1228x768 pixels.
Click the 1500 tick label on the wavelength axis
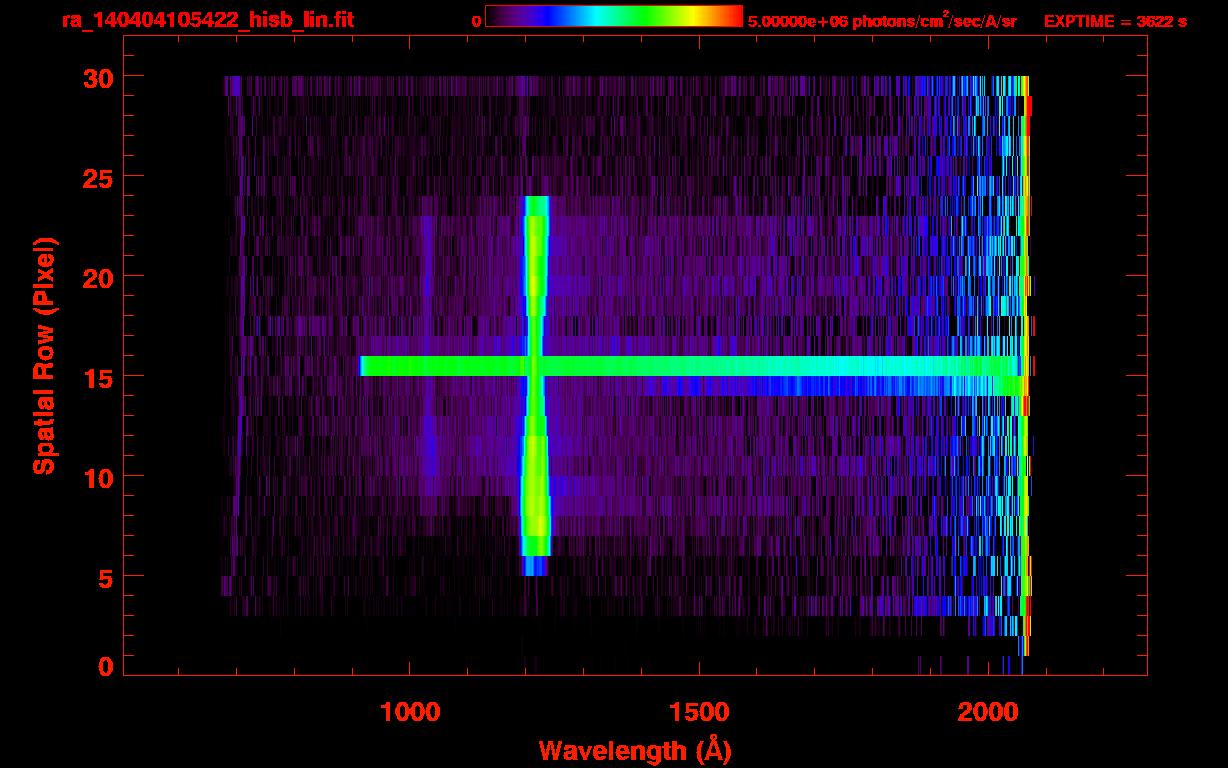click(698, 711)
